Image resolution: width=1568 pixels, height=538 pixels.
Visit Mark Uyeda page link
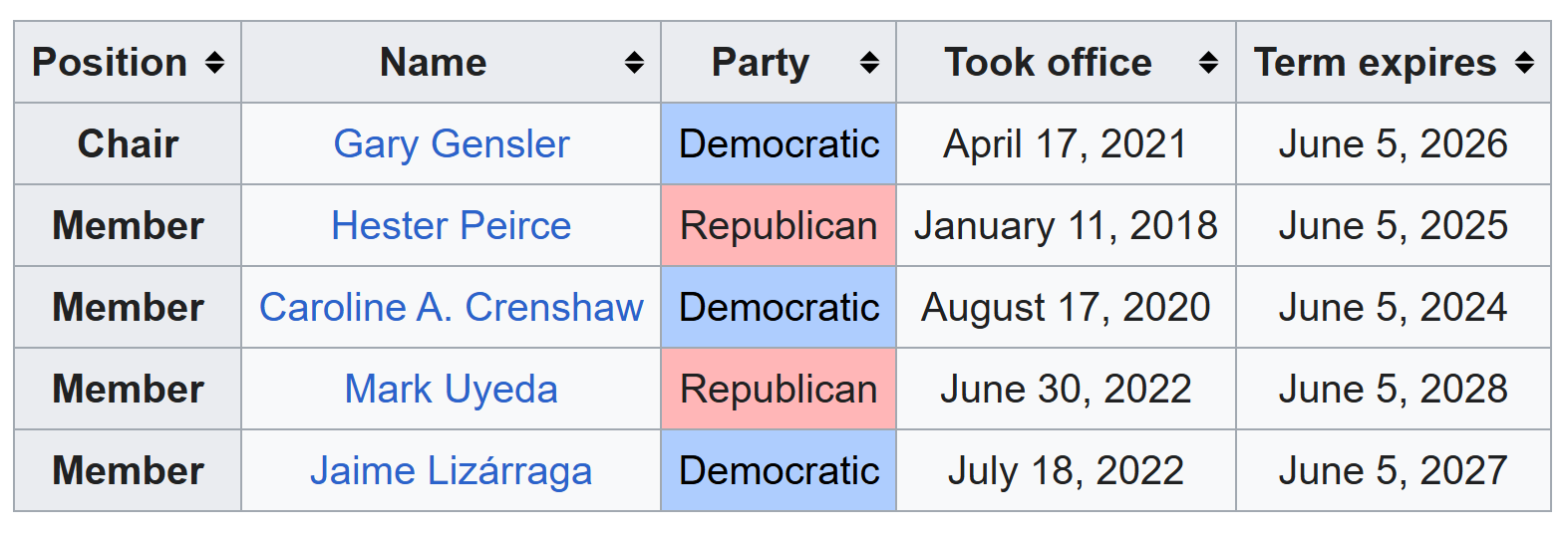point(452,390)
